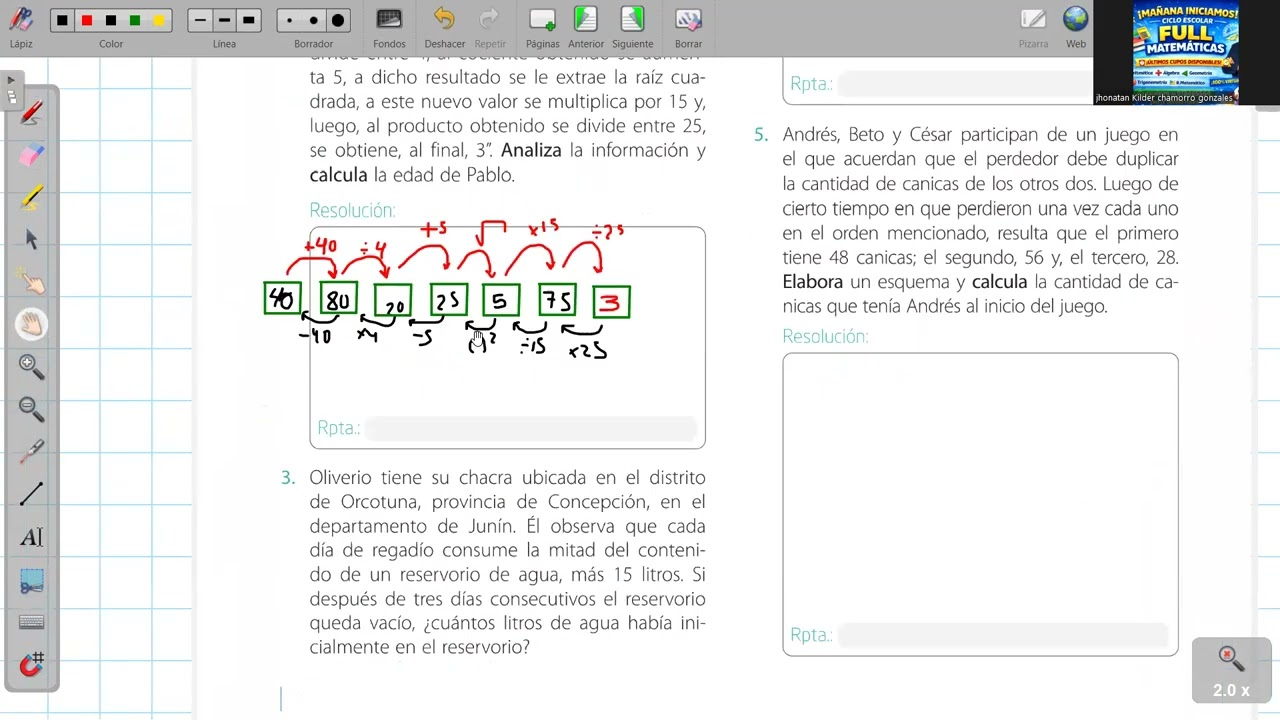The image size is (1280, 720).
Task: Select the straight line tool
Action: click(x=31, y=493)
